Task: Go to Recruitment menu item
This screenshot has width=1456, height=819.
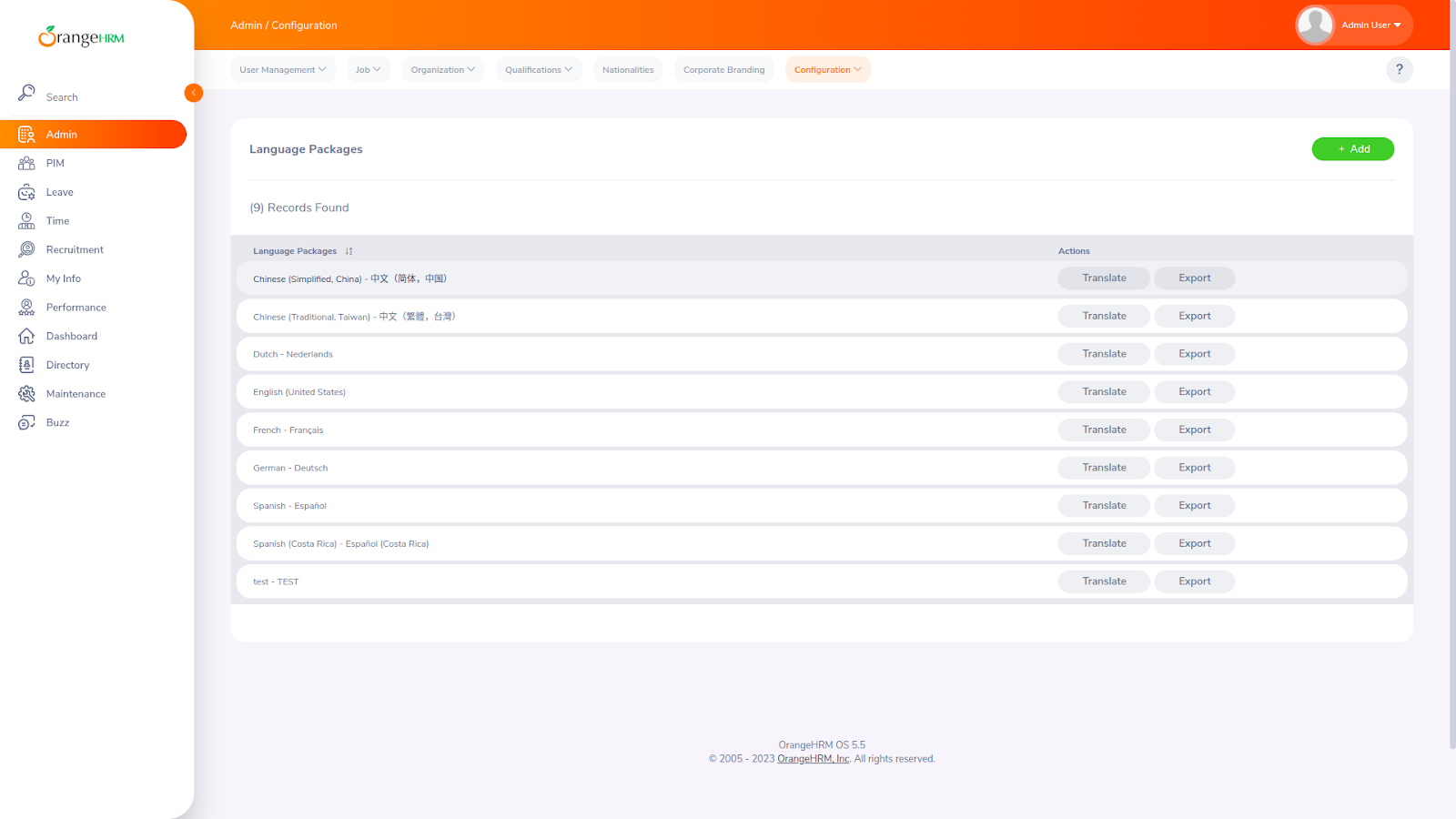Action: click(x=93, y=249)
